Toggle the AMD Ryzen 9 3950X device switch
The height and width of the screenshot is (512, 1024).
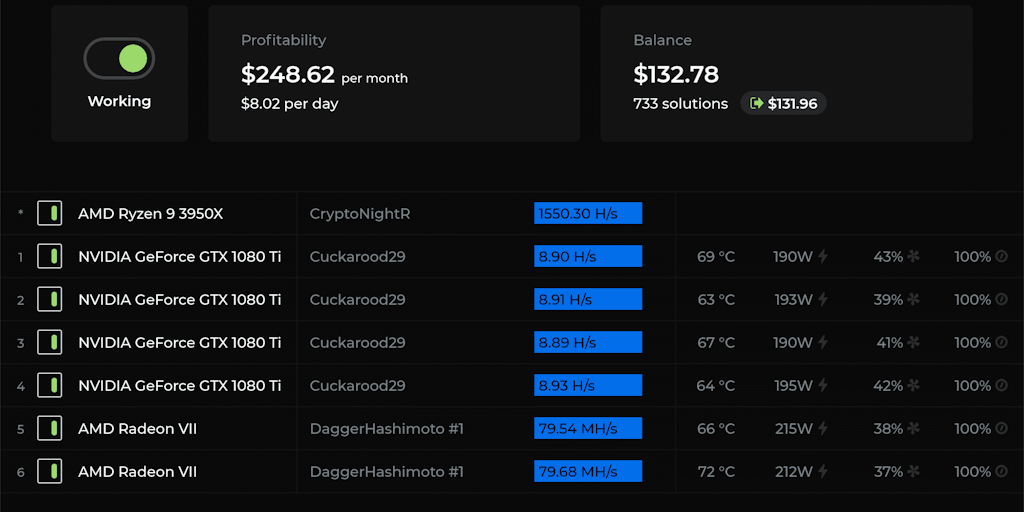(50, 214)
